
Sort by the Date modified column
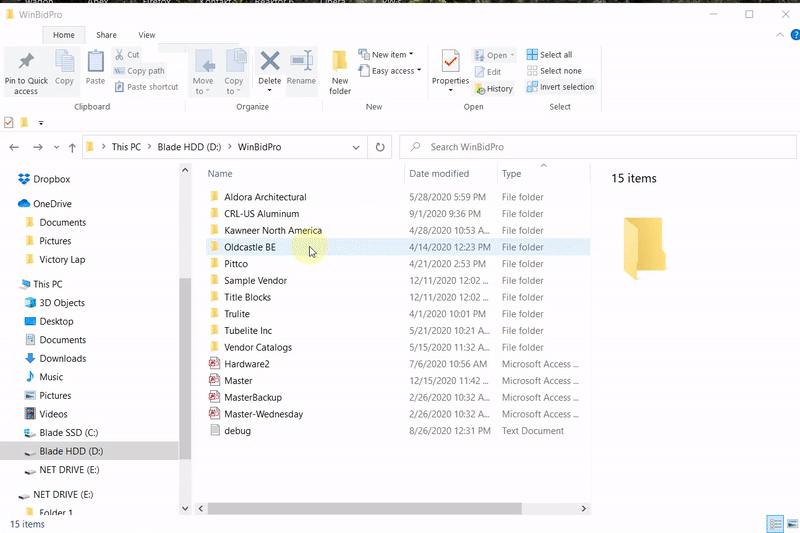pos(439,173)
